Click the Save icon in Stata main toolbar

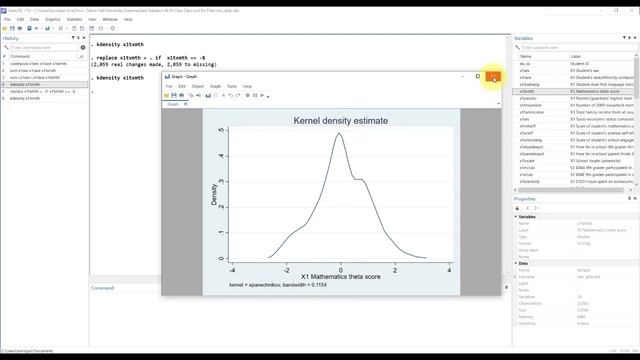12,29
